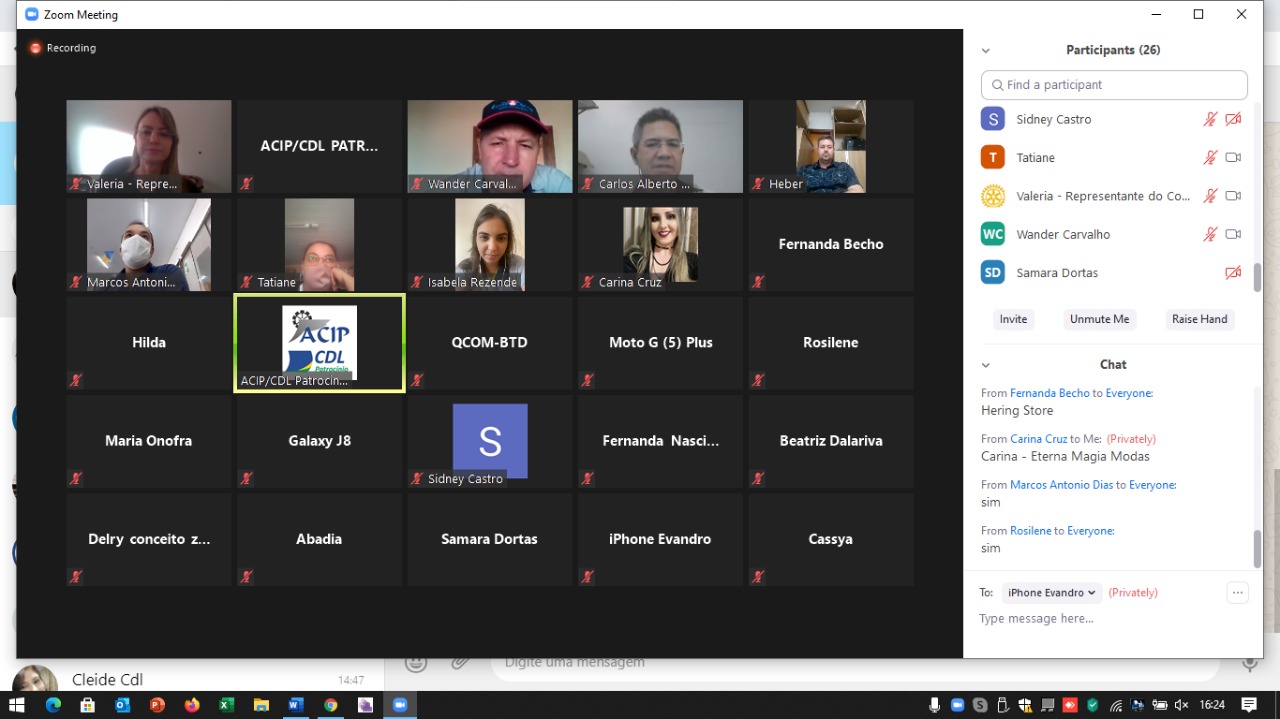Click Samara Dortas's disabled camera icon

[1233, 273]
